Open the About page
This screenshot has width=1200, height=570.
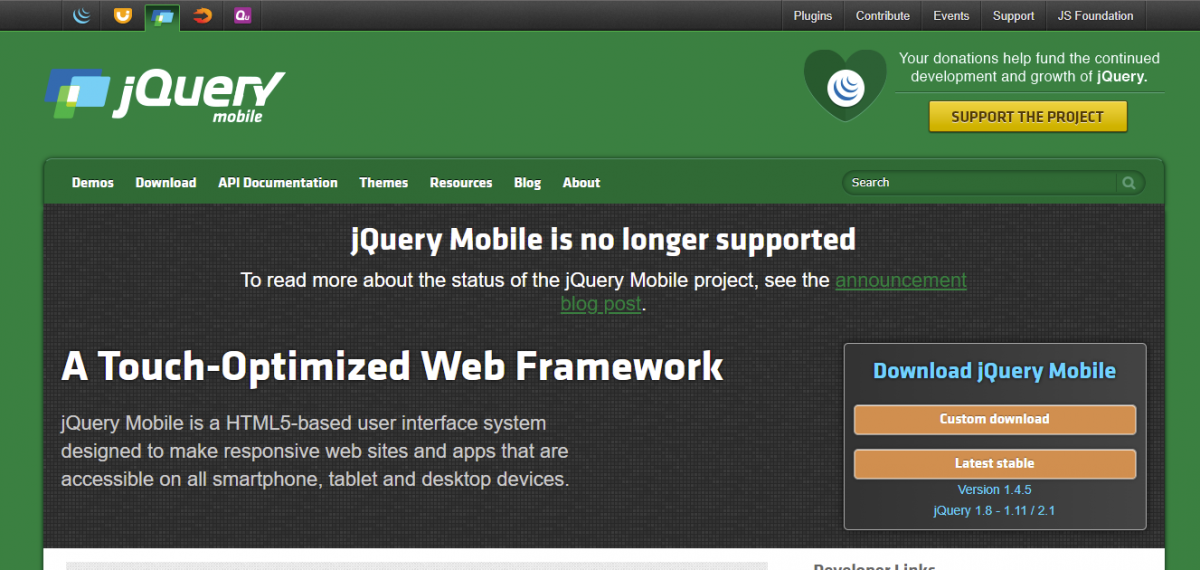point(582,183)
